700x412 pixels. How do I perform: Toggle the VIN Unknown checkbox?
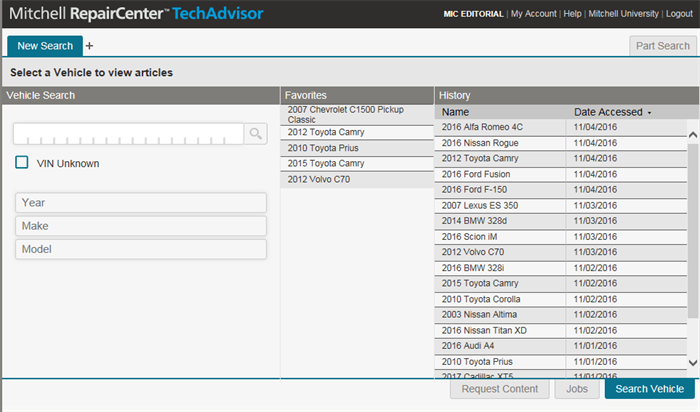coord(21,162)
